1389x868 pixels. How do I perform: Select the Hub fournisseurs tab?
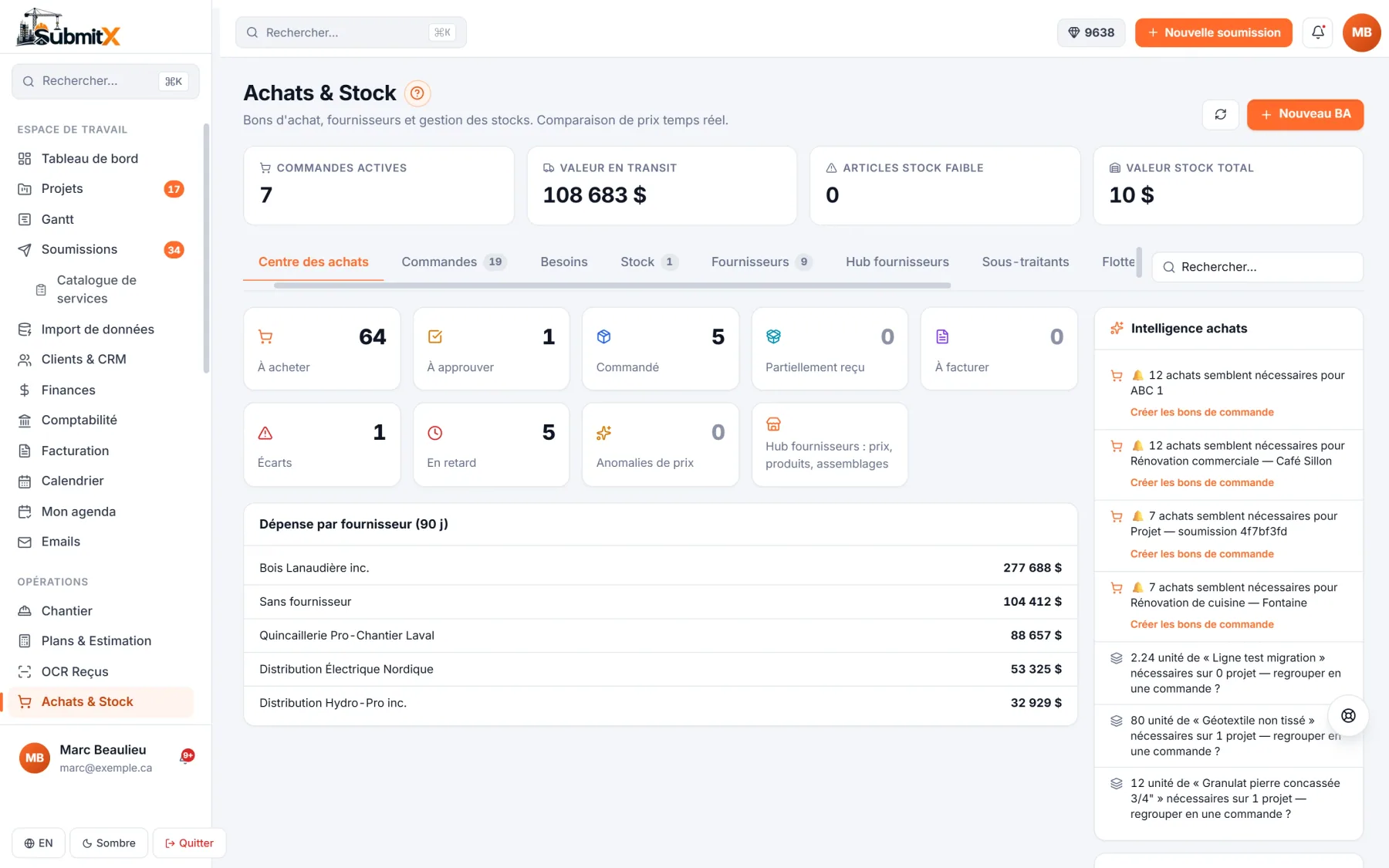coord(897,262)
